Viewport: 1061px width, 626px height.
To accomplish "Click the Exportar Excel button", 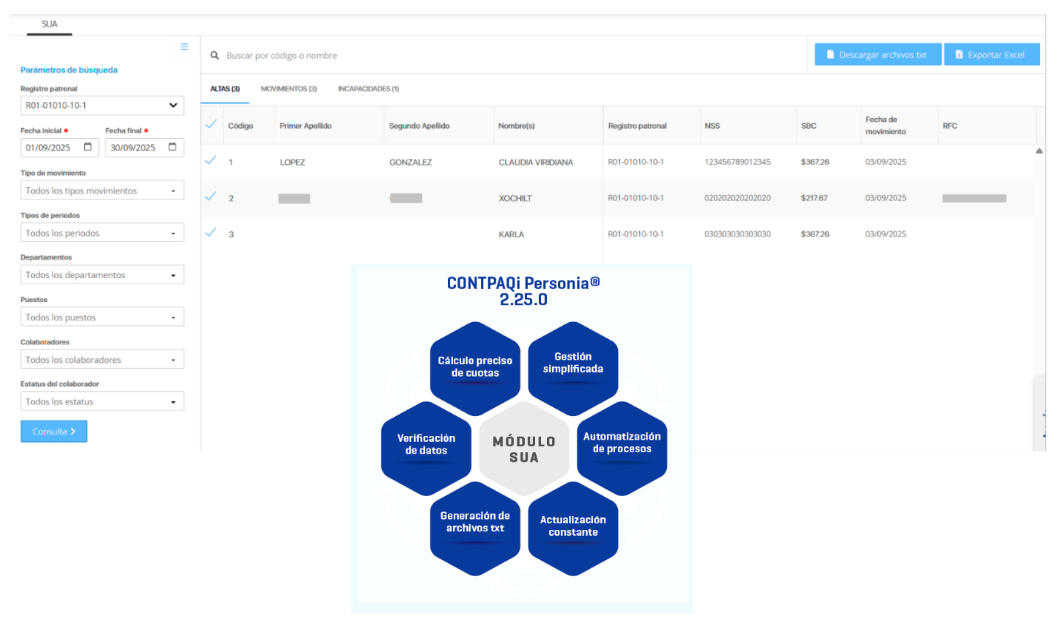I will point(991,55).
